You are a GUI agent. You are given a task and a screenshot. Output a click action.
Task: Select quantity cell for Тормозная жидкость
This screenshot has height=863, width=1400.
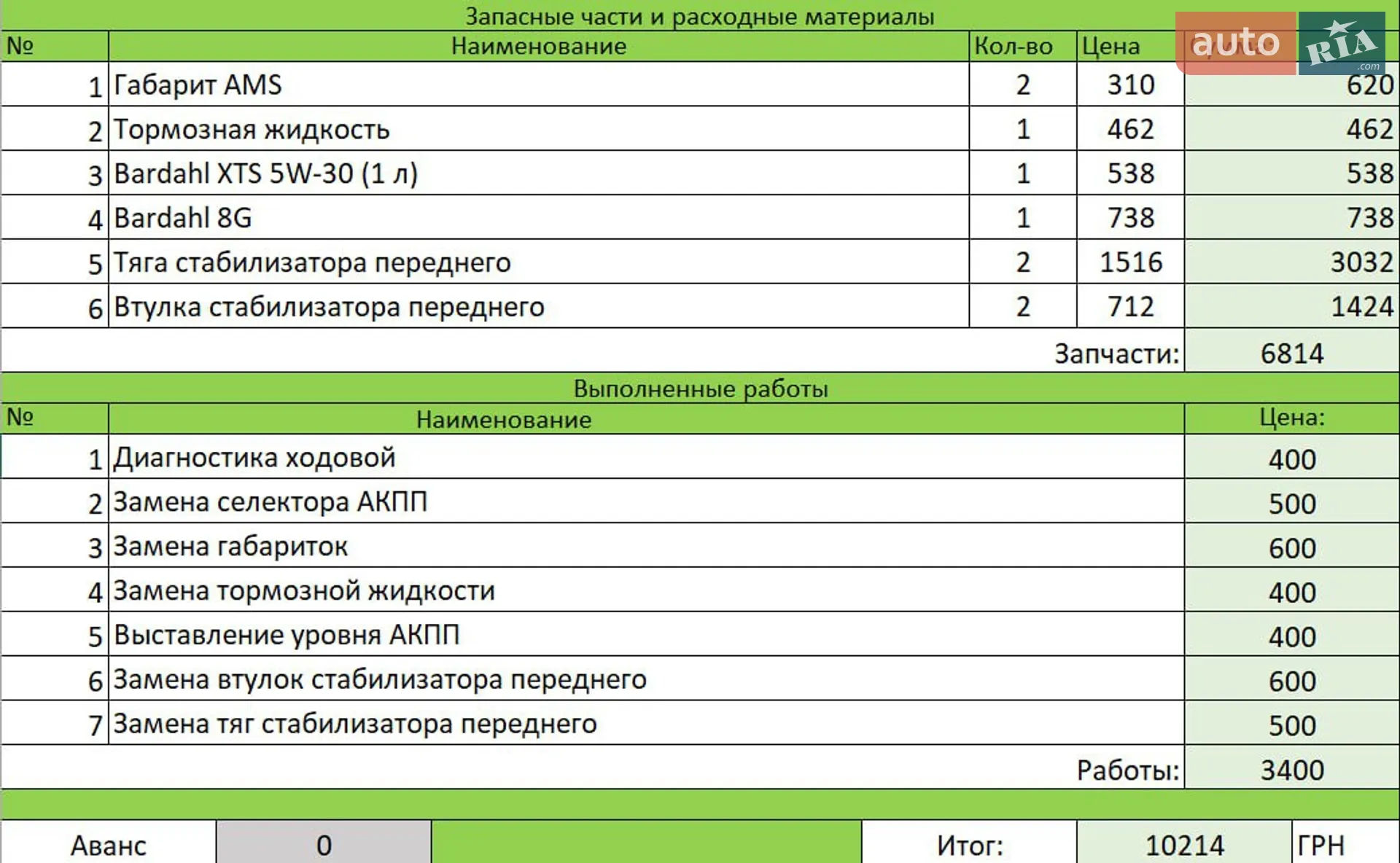tap(1022, 129)
